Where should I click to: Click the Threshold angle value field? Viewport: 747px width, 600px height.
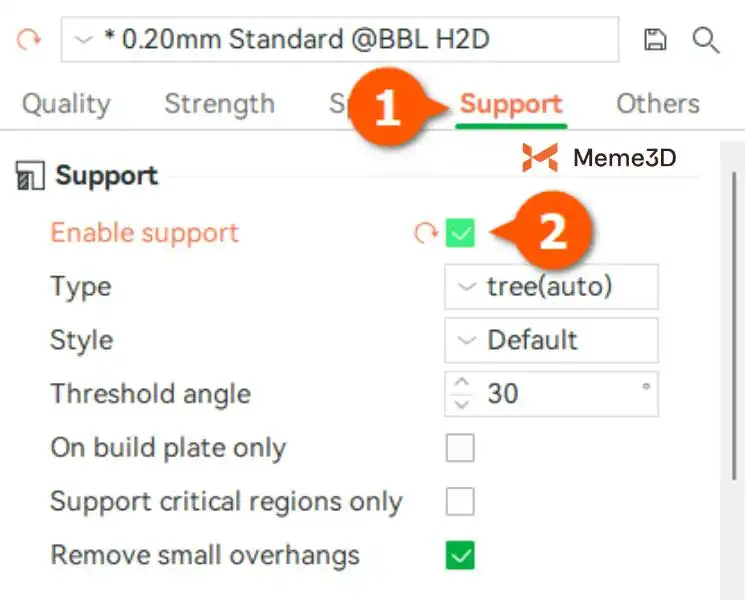point(560,394)
